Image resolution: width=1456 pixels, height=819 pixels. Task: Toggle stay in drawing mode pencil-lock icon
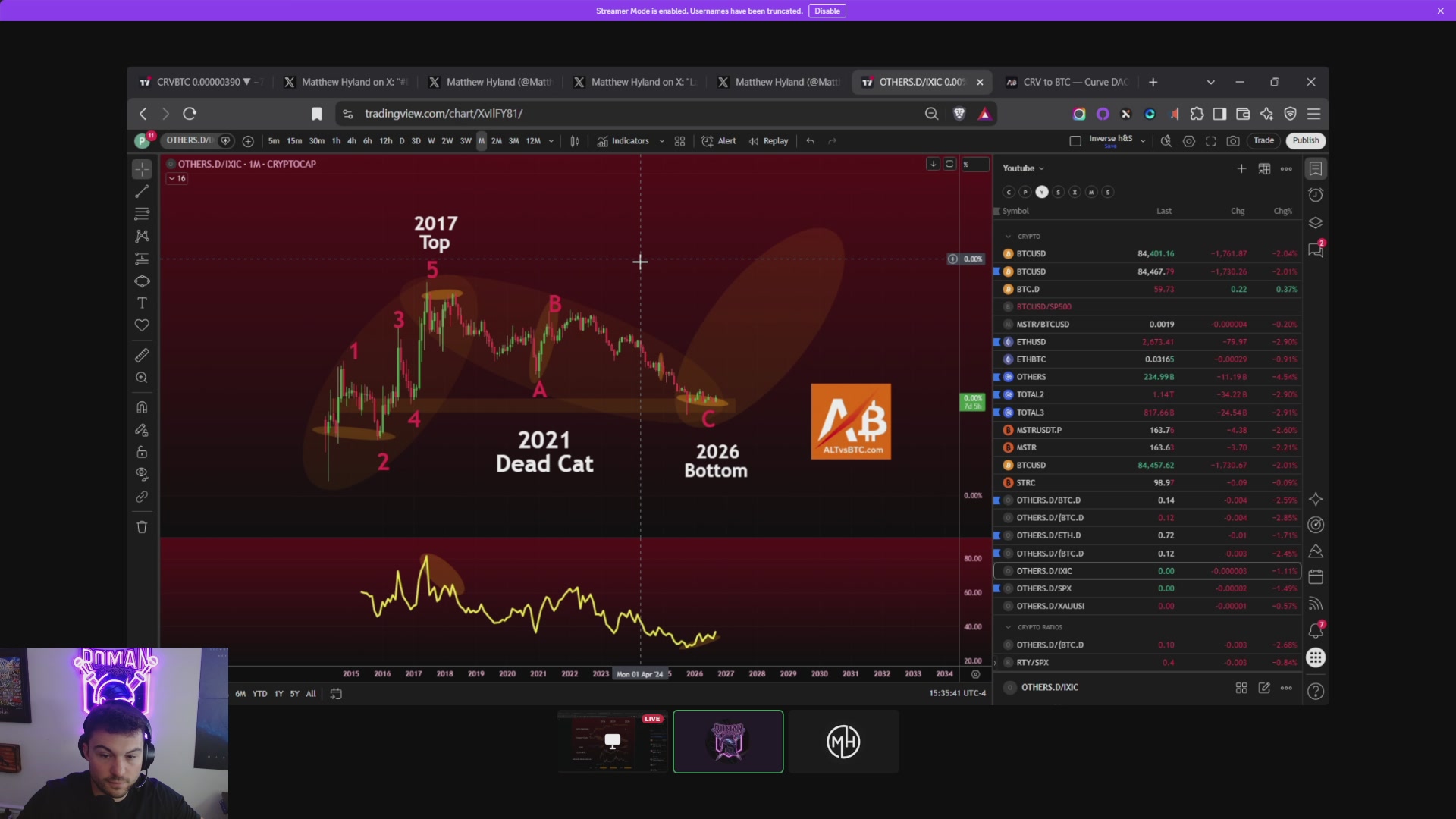click(x=142, y=429)
